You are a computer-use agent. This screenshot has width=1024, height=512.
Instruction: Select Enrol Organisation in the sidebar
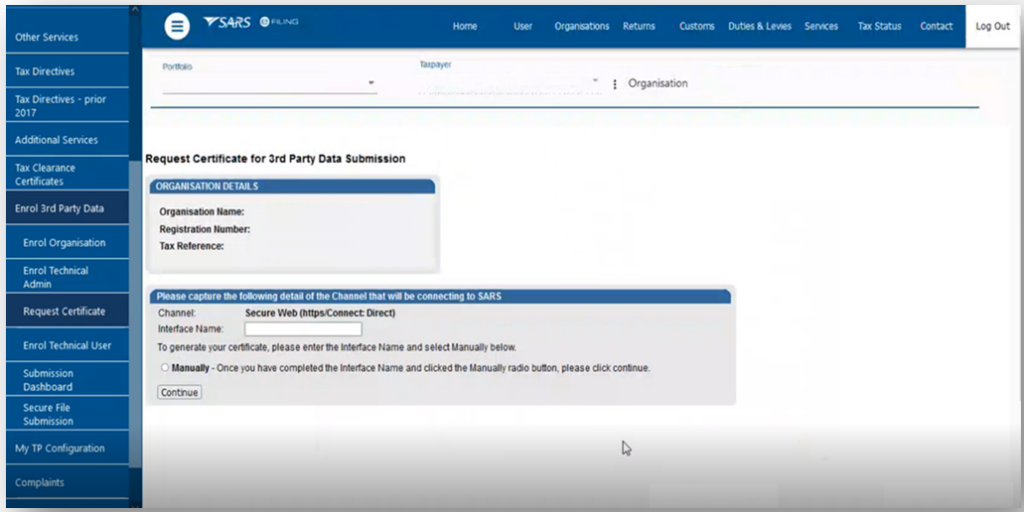(x=67, y=242)
